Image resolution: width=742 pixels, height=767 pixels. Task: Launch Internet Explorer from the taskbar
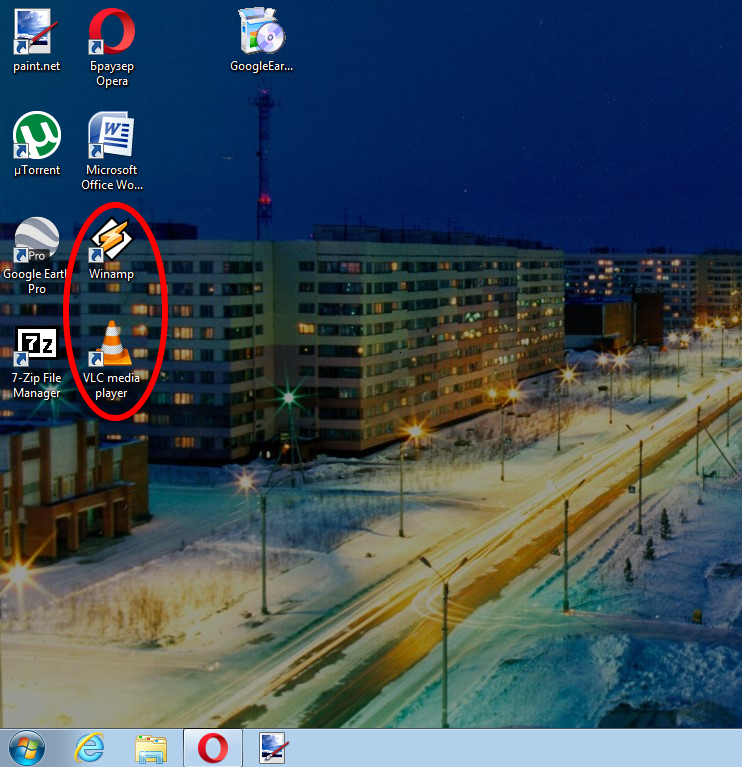pos(89,747)
